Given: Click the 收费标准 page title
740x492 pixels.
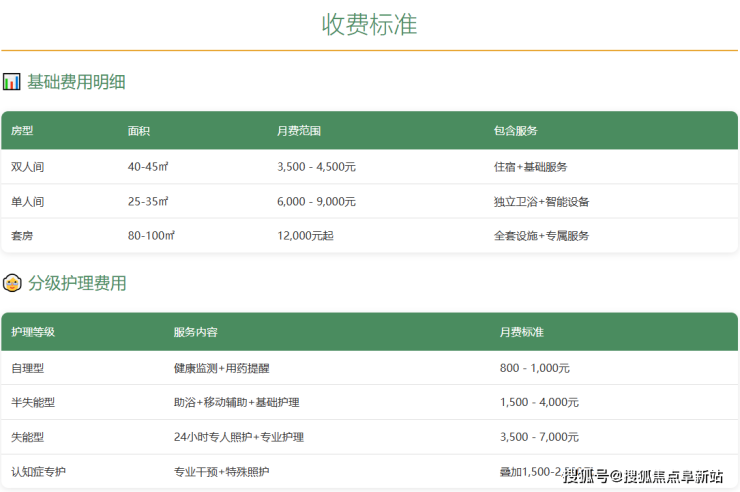Looking at the screenshot, I should point(369,24).
